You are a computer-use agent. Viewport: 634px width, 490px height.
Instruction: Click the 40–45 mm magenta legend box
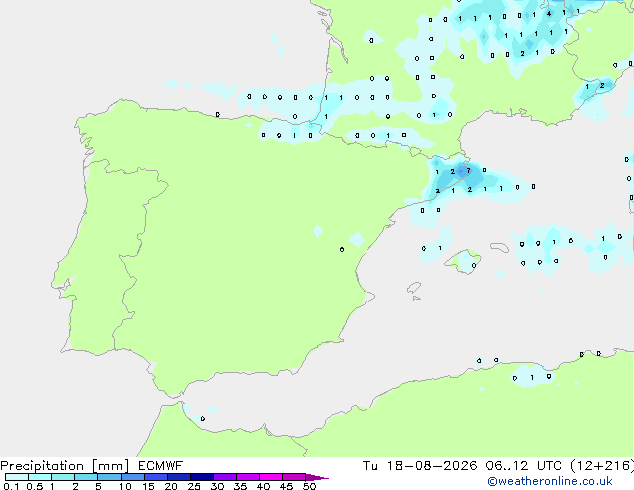click(271, 477)
